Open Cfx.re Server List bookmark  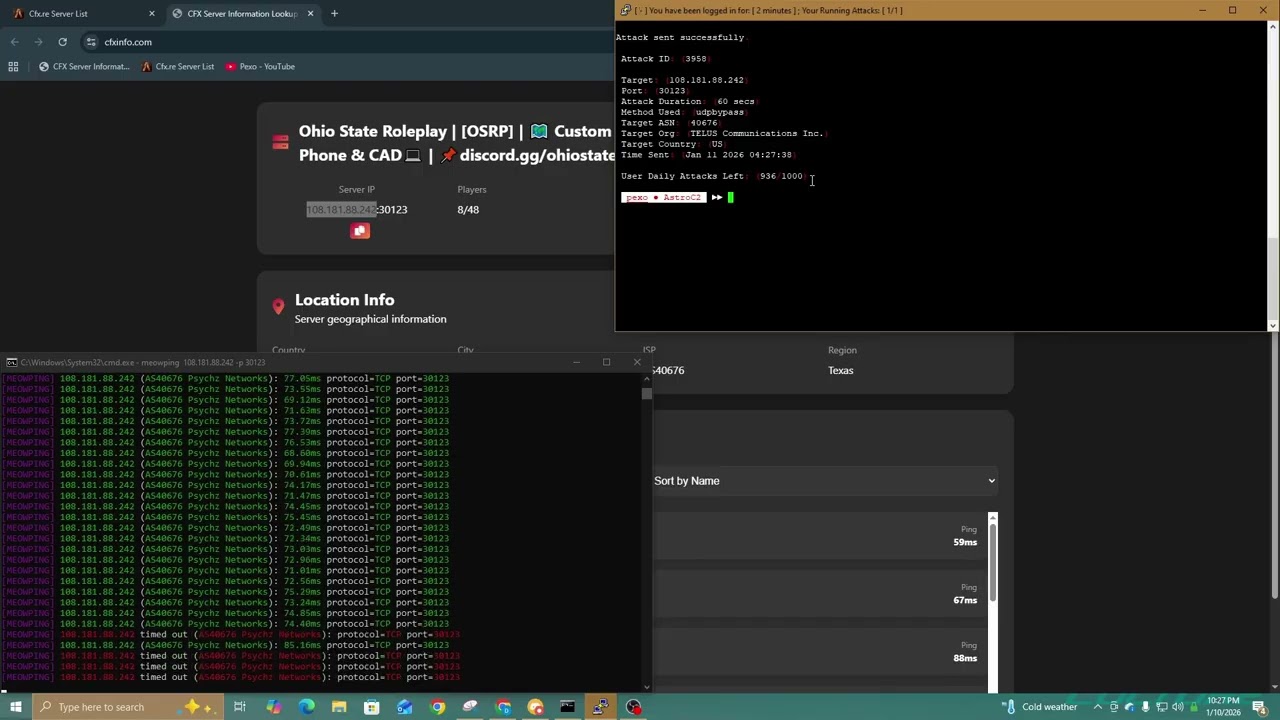tap(178, 66)
